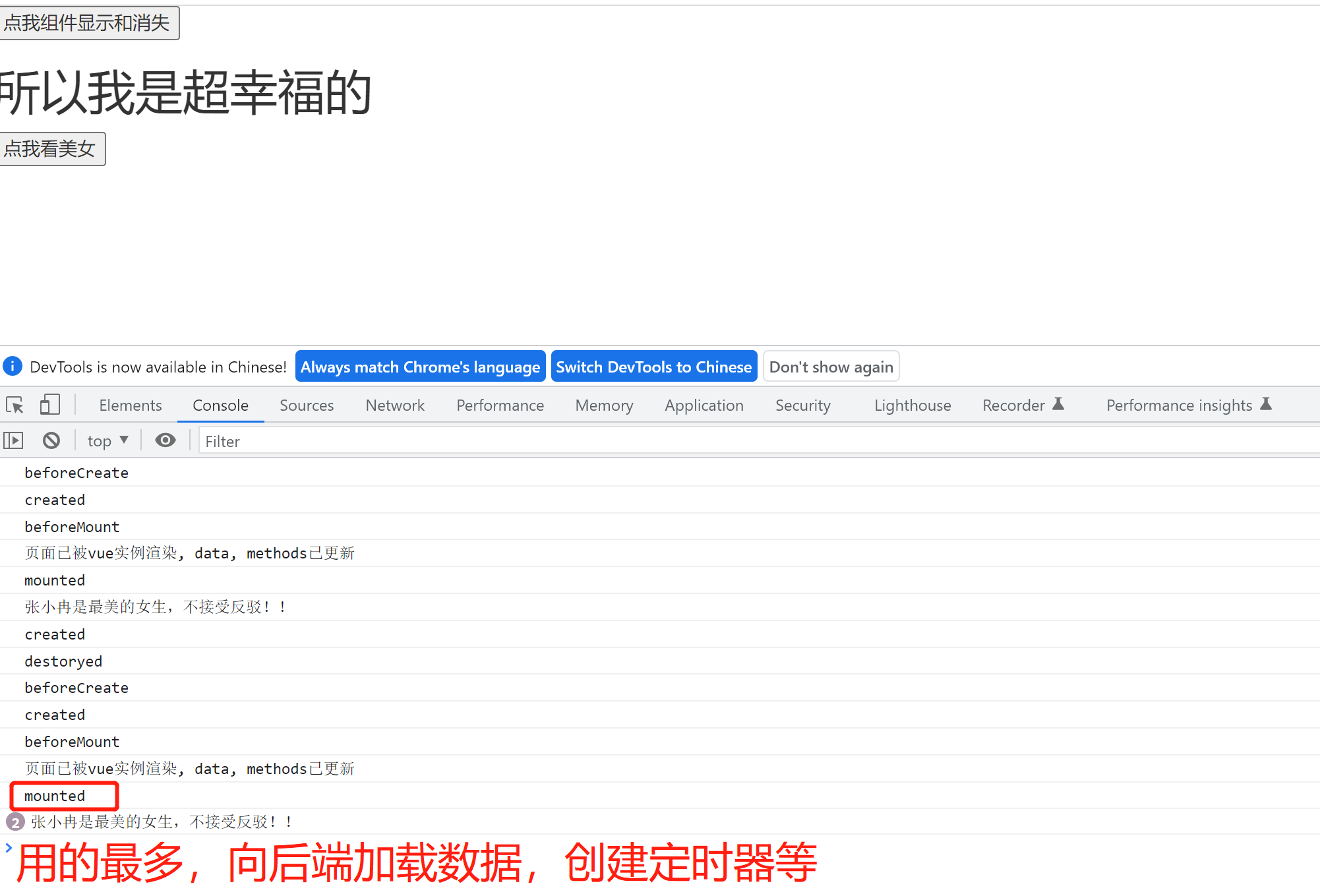Click the eye live expression icon
The width and height of the screenshot is (1320, 896).
tap(165, 440)
